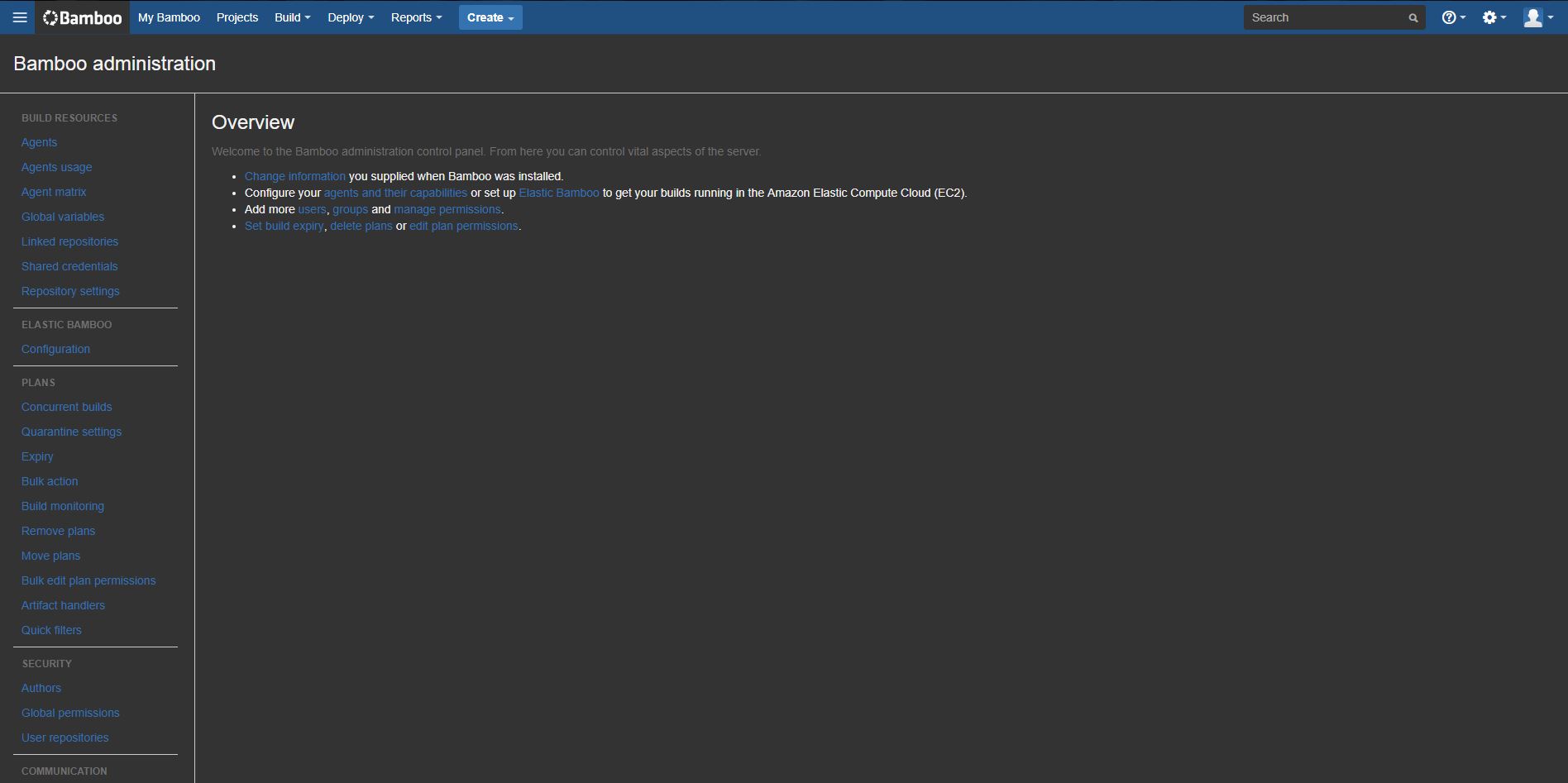This screenshot has width=1568, height=783.
Task: Click the groups link in Overview
Action: (351, 209)
